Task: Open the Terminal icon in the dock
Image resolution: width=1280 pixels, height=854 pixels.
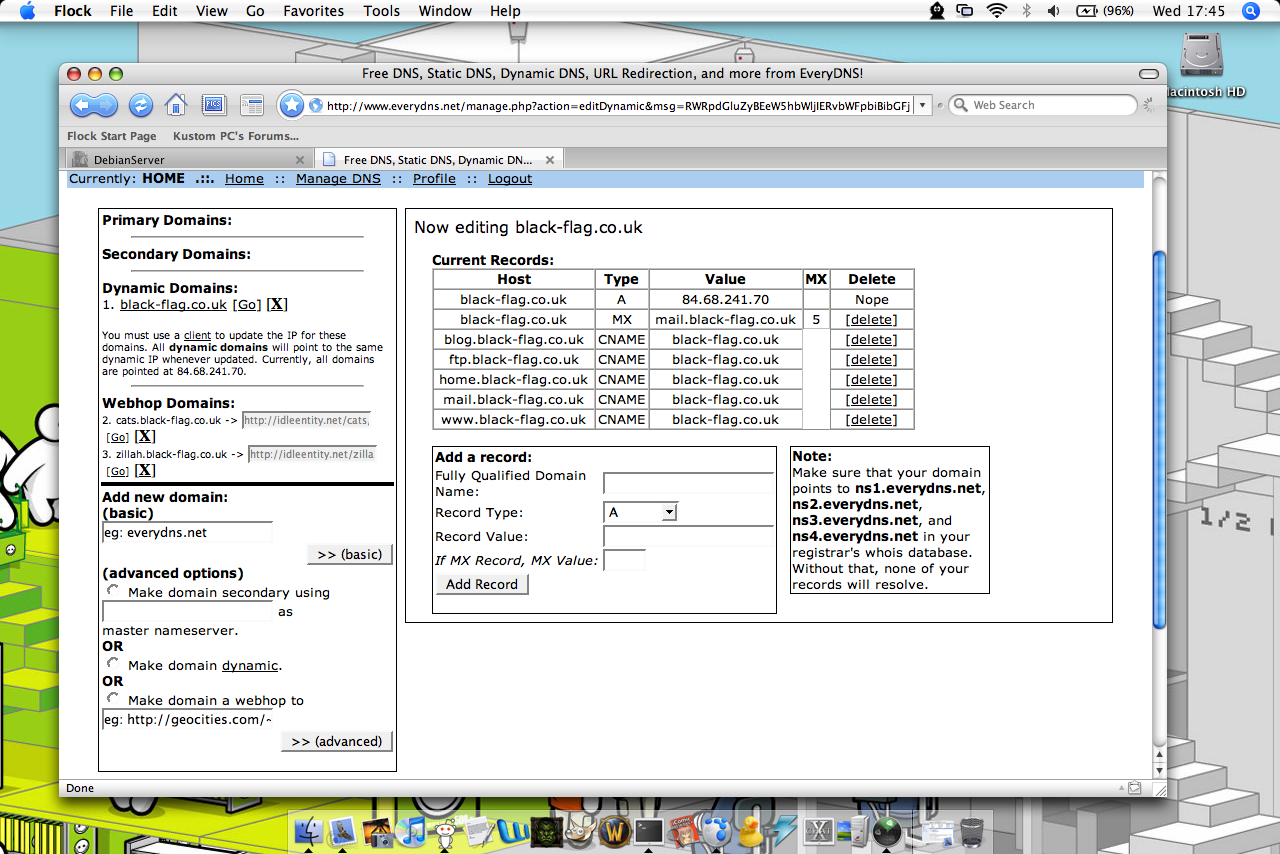Action: [x=649, y=830]
